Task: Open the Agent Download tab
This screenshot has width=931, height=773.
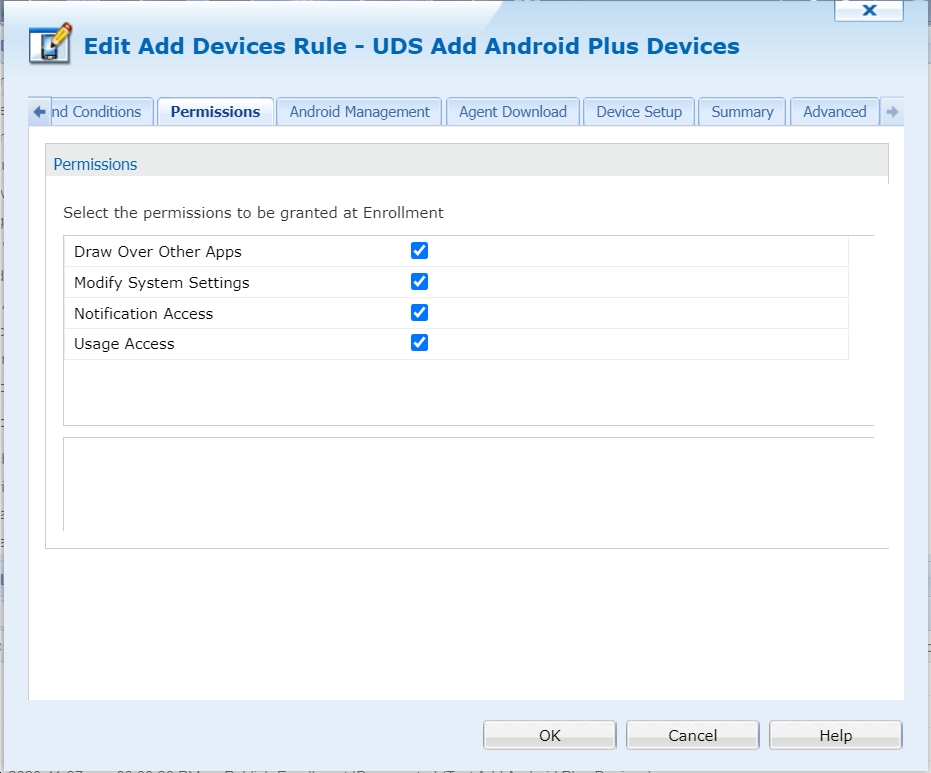Action: coord(512,112)
